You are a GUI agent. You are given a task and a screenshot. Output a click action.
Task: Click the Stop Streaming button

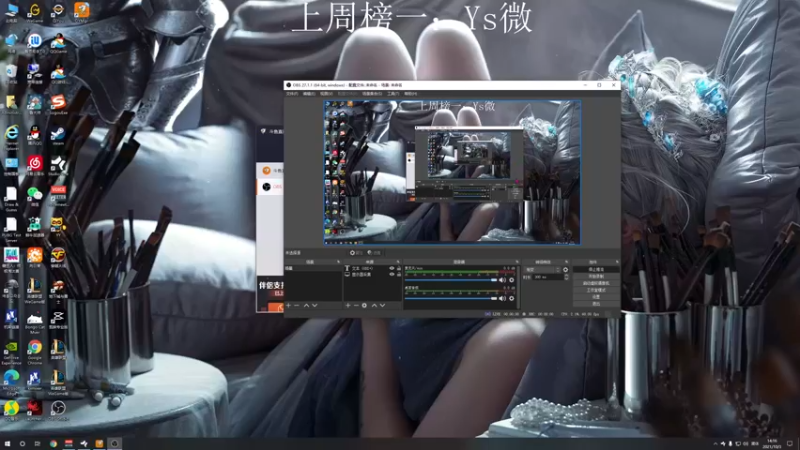tap(595, 269)
